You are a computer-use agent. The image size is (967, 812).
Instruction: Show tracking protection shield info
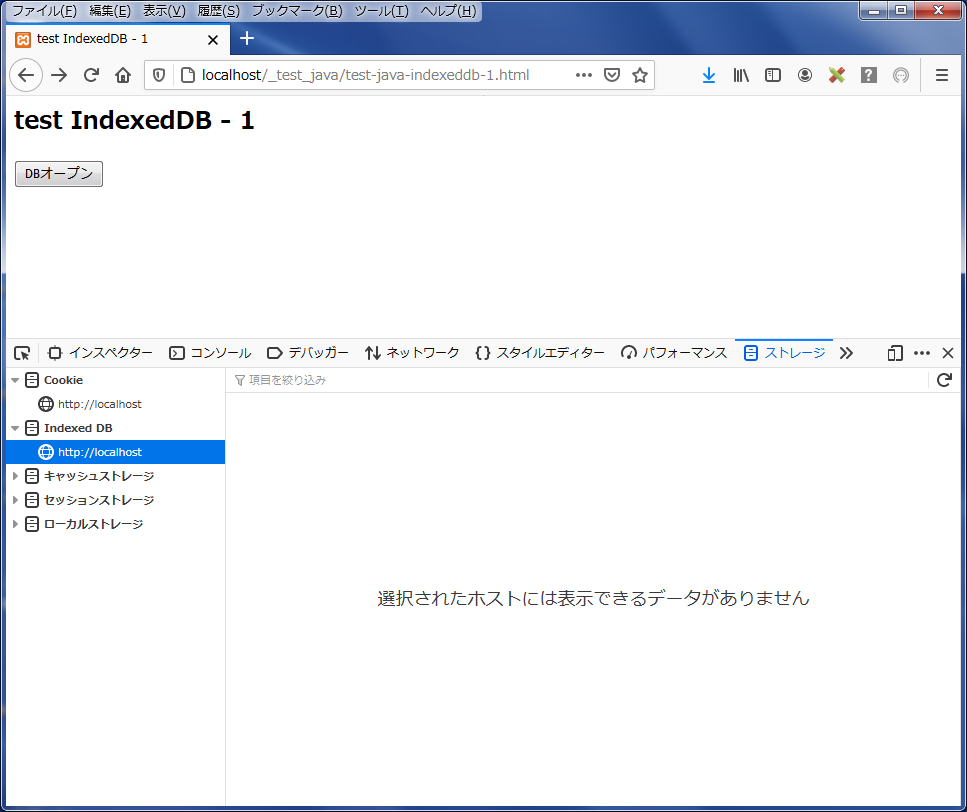pos(159,75)
